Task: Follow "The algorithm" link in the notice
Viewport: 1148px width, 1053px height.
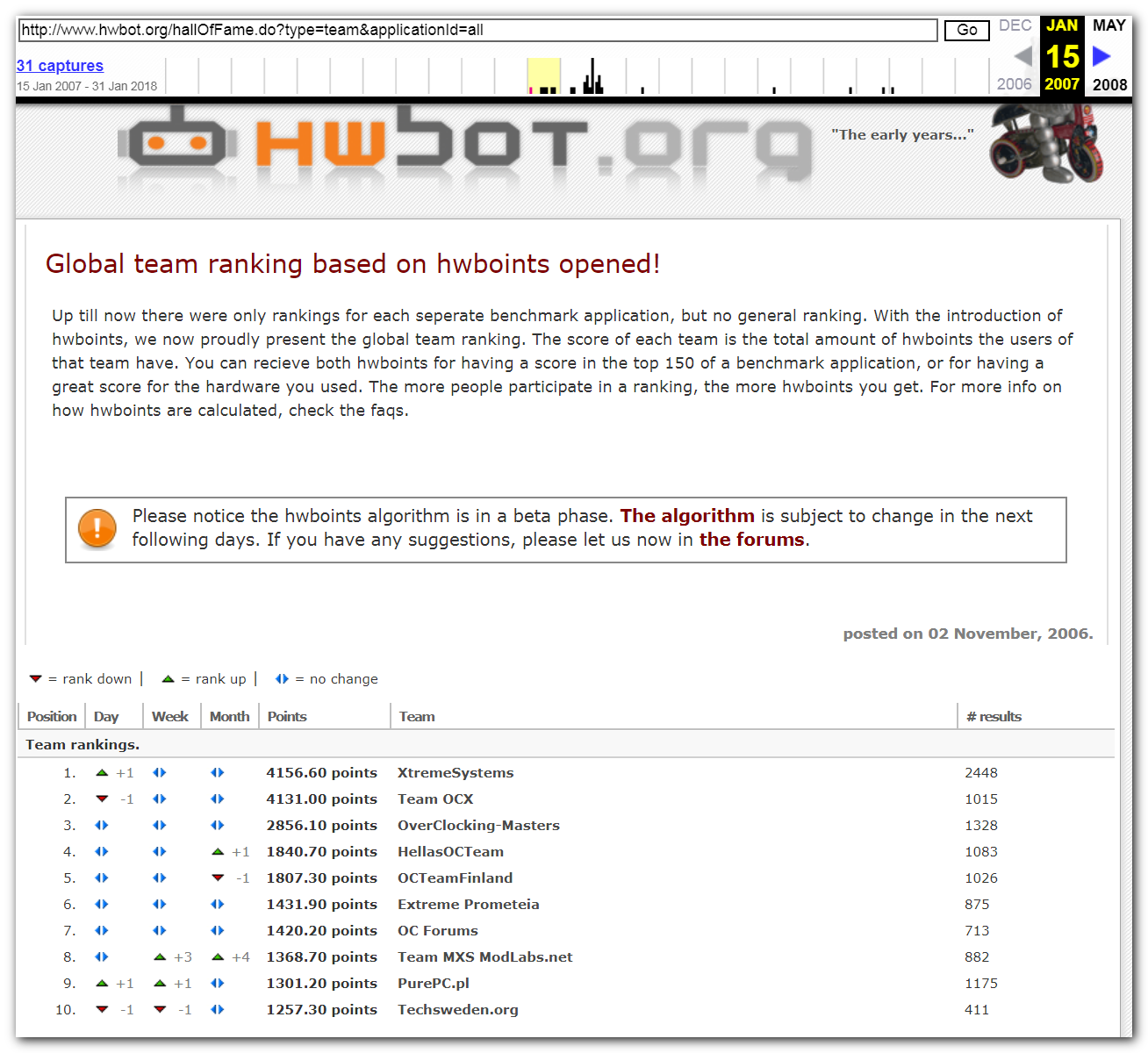Action: click(x=687, y=516)
